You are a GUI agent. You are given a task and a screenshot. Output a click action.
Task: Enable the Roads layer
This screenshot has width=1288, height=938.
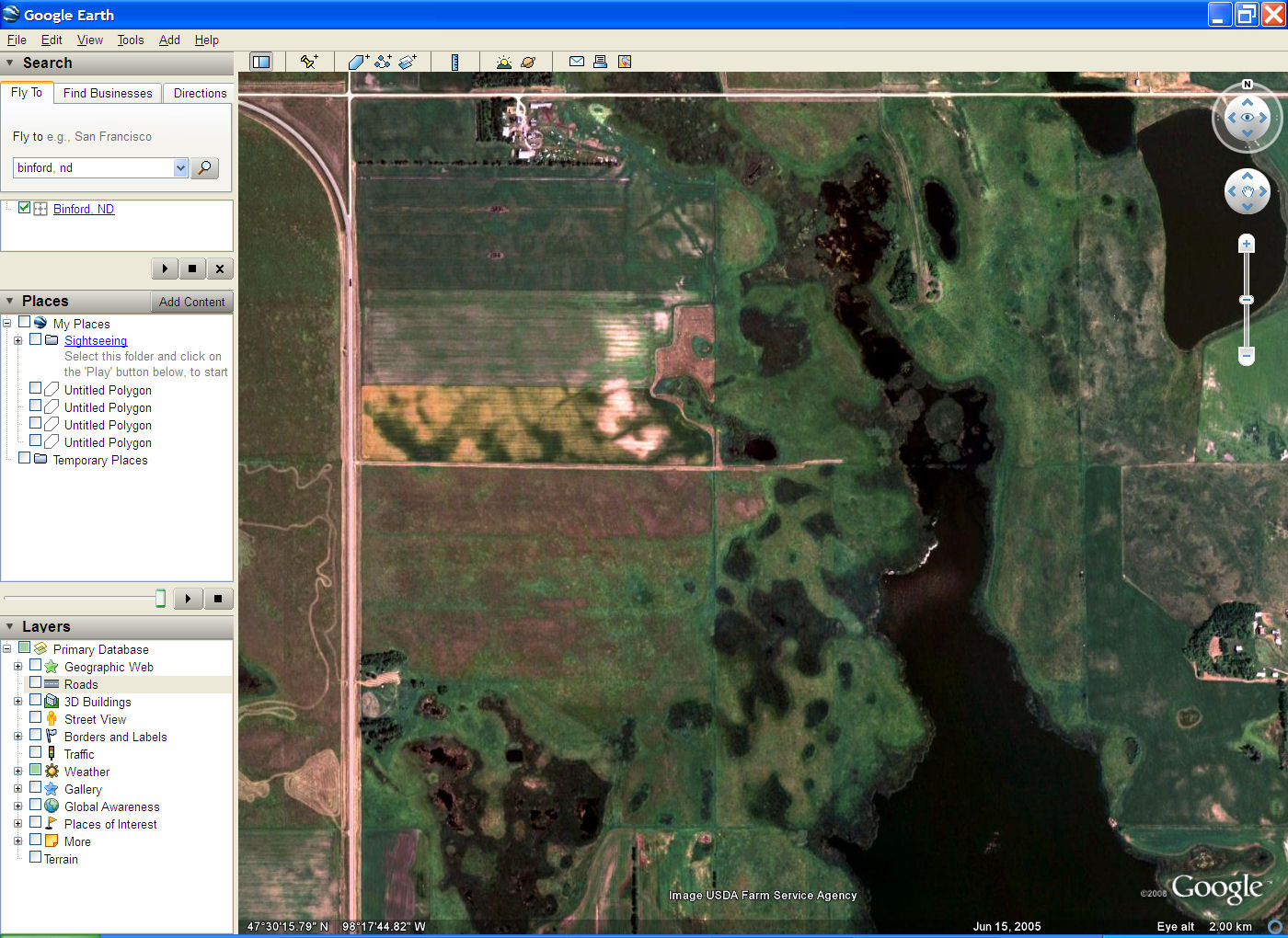click(x=36, y=682)
